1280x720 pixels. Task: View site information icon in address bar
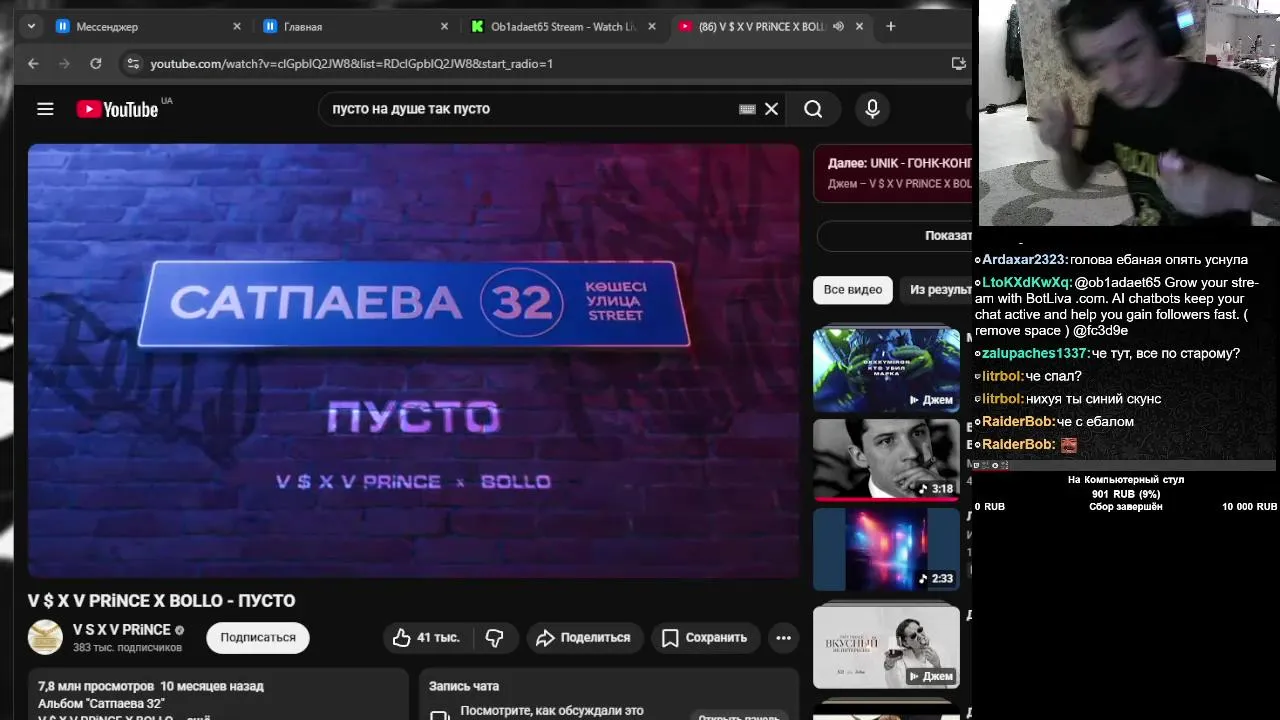(x=133, y=63)
